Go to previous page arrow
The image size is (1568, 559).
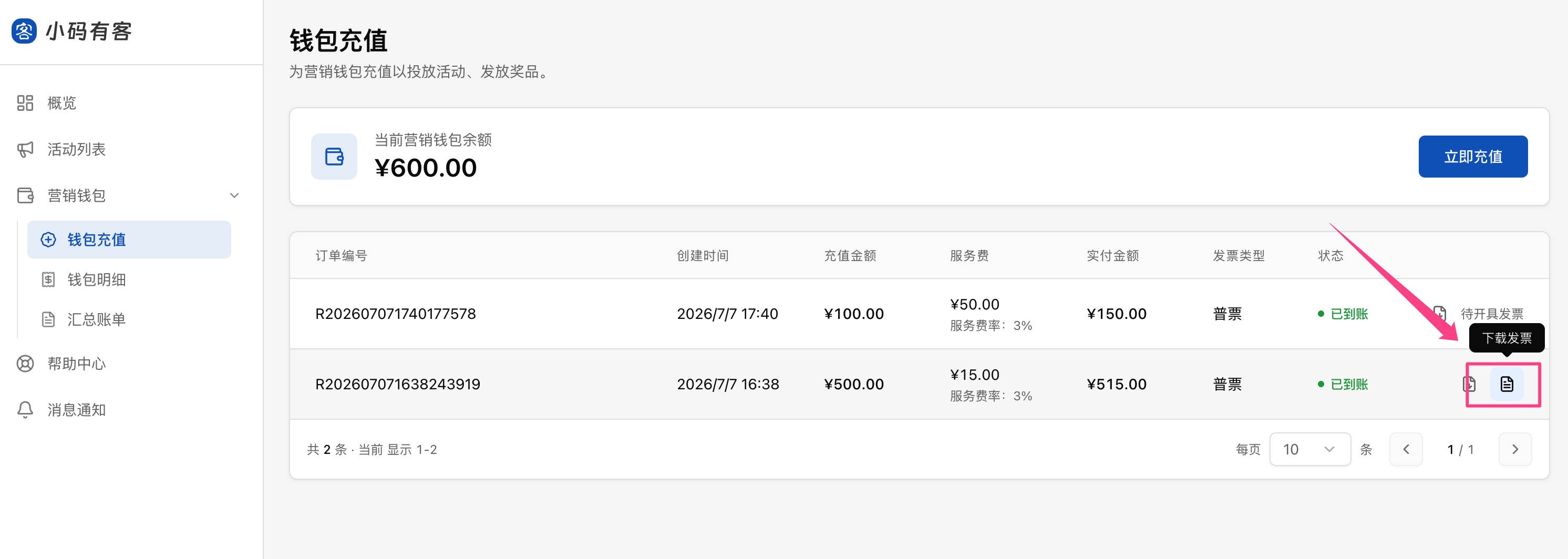tap(1406, 449)
